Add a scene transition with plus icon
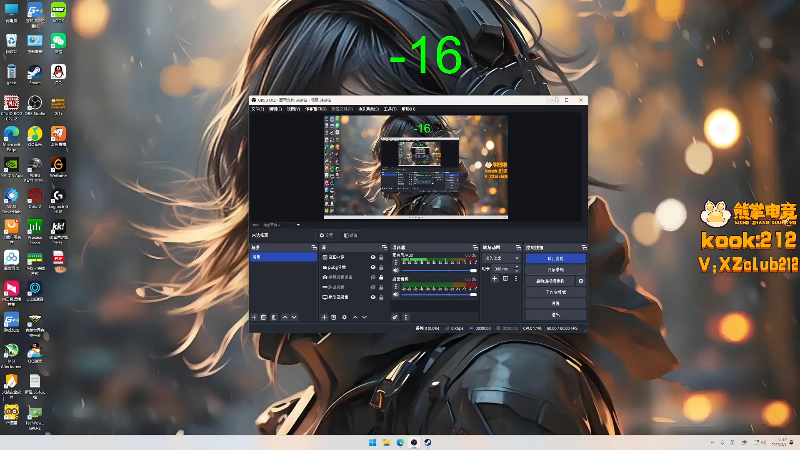This screenshot has width=800, height=450. tap(494, 279)
